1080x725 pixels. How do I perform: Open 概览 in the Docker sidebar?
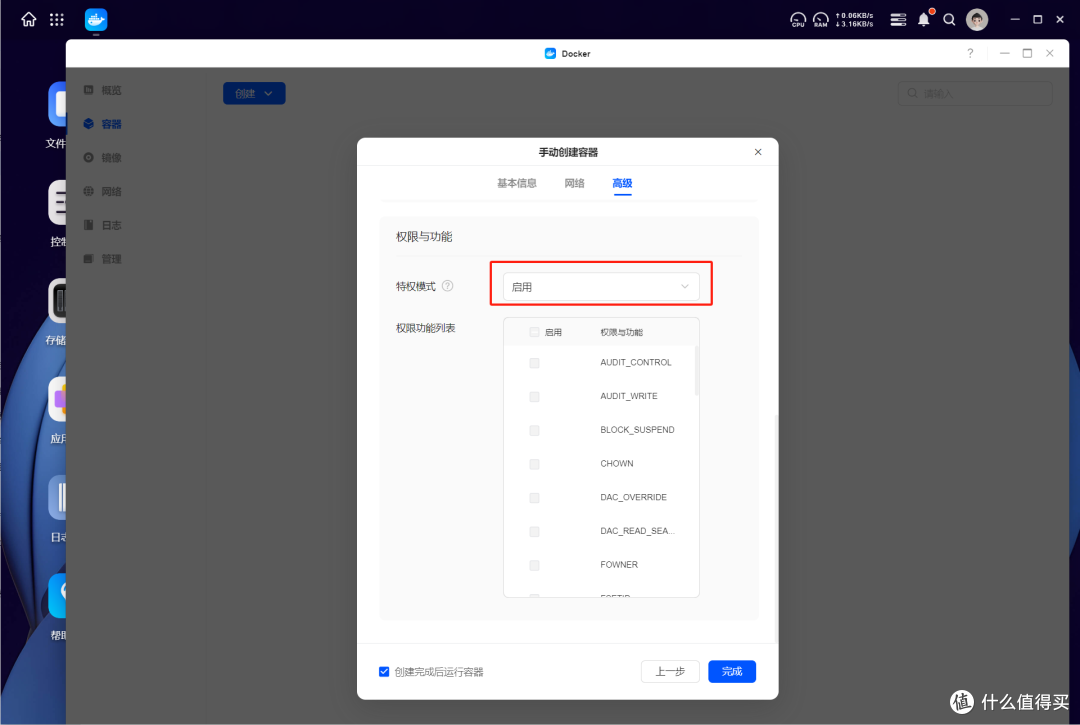[x=103, y=90]
